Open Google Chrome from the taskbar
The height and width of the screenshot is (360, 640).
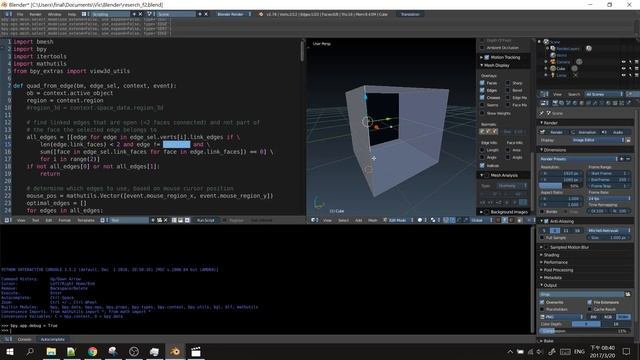[x=92, y=351]
